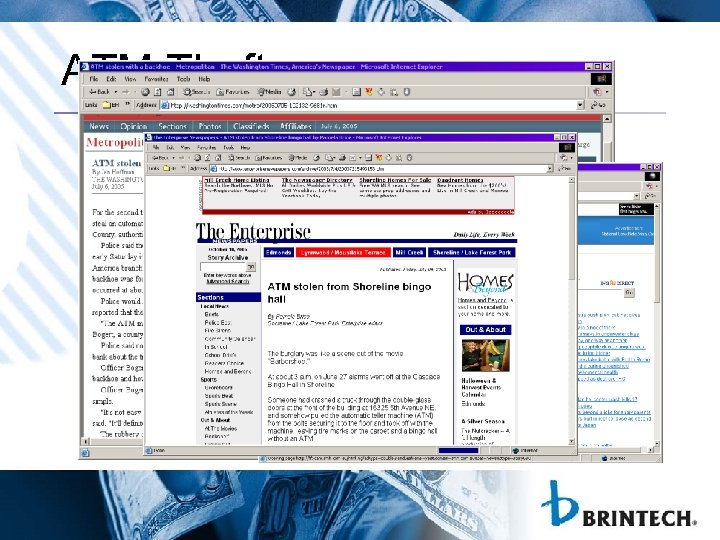Click Enterprise window vertical scrollbar thumb
Viewport: 720px width, 540px height.
[572, 232]
